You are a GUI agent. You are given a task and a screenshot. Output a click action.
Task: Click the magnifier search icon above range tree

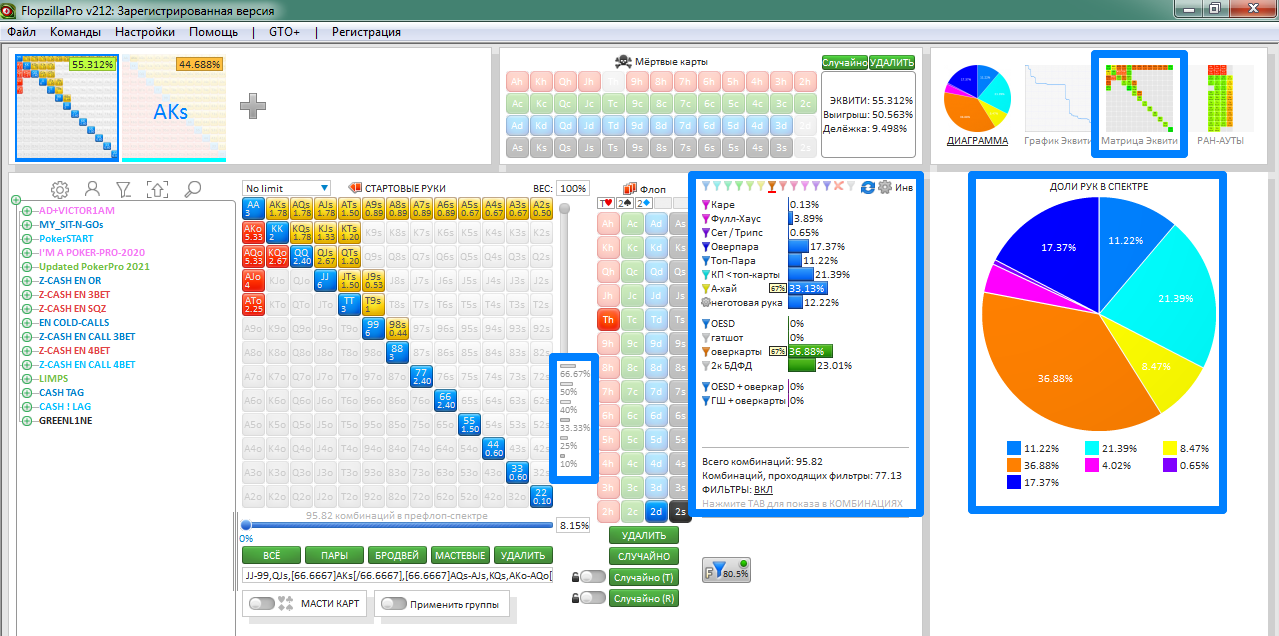pos(193,189)
